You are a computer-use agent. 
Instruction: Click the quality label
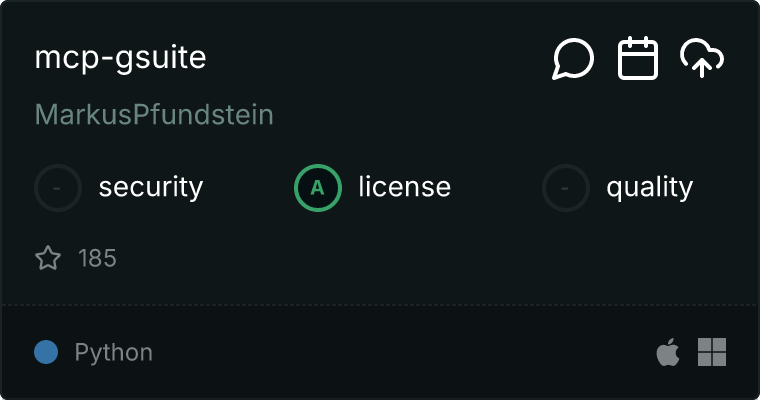coord(649,187)
